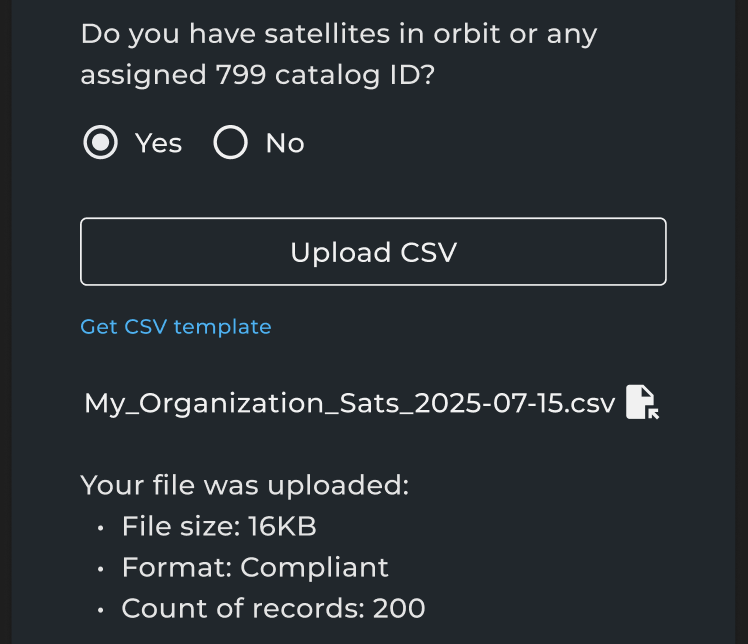748x644 pixels.
Task: Click the Count of records label
Action: pos(243,608)
